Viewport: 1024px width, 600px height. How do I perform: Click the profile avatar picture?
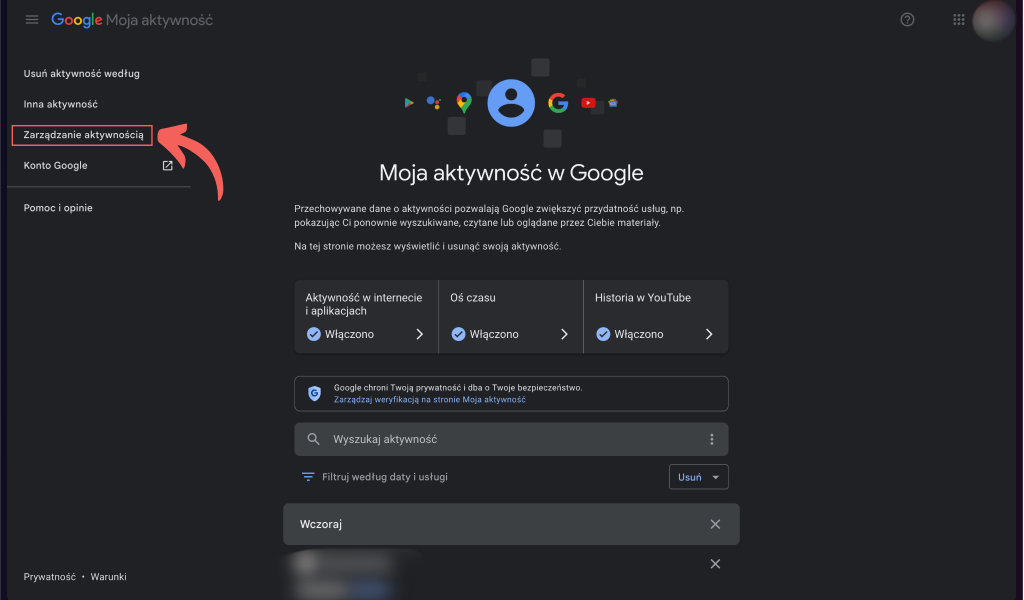994,20
